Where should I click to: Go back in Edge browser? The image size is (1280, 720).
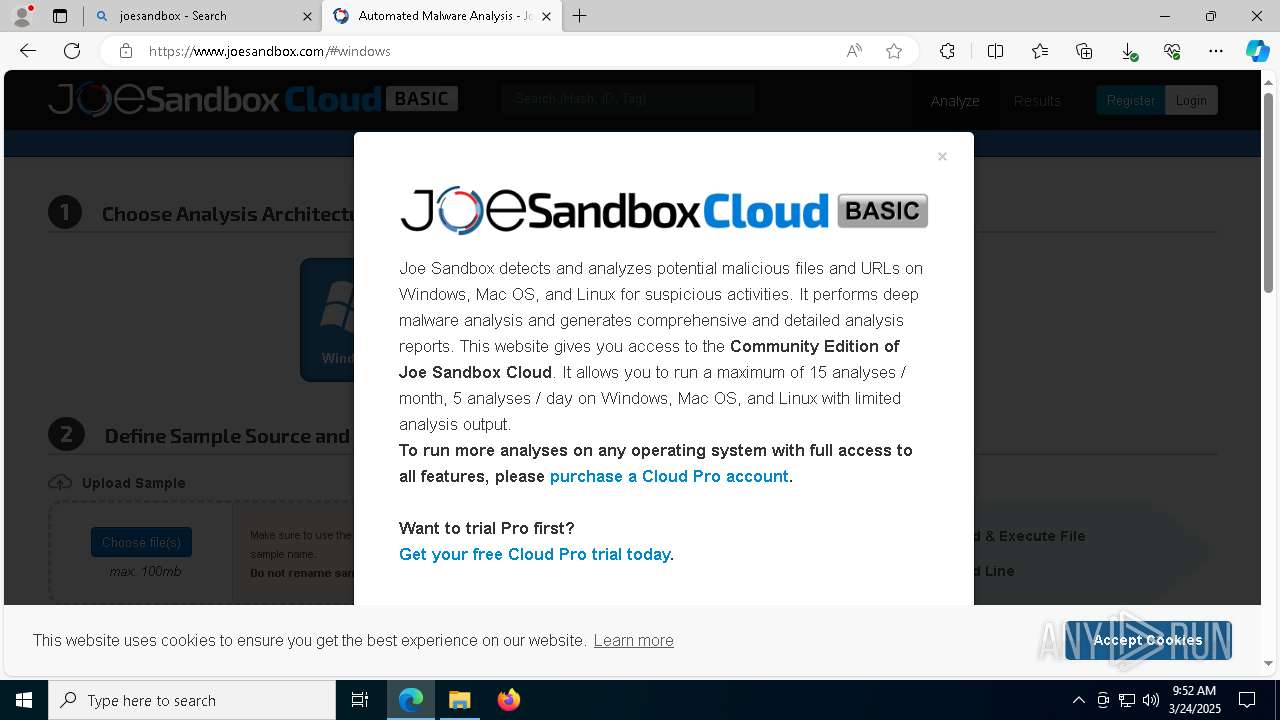click(x=28, y=51)
